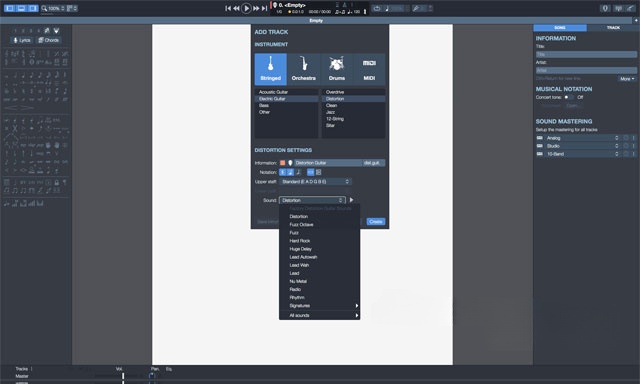The width and height of the screenshot is (640, 384).
Task: Open the zoom percentage dropdown
Action: coord(53,8)
